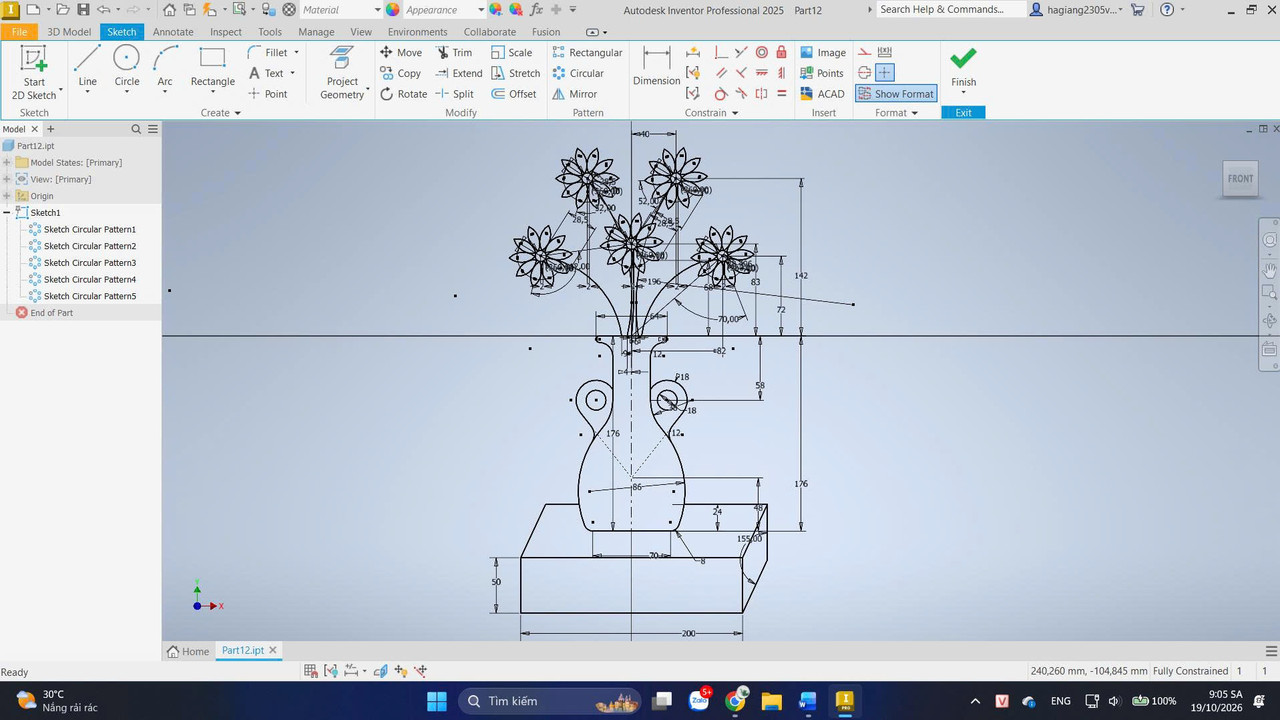Select the Offset tool
Image resolution: width=1280 pixels, height=720 pixels.
(514, 94)
